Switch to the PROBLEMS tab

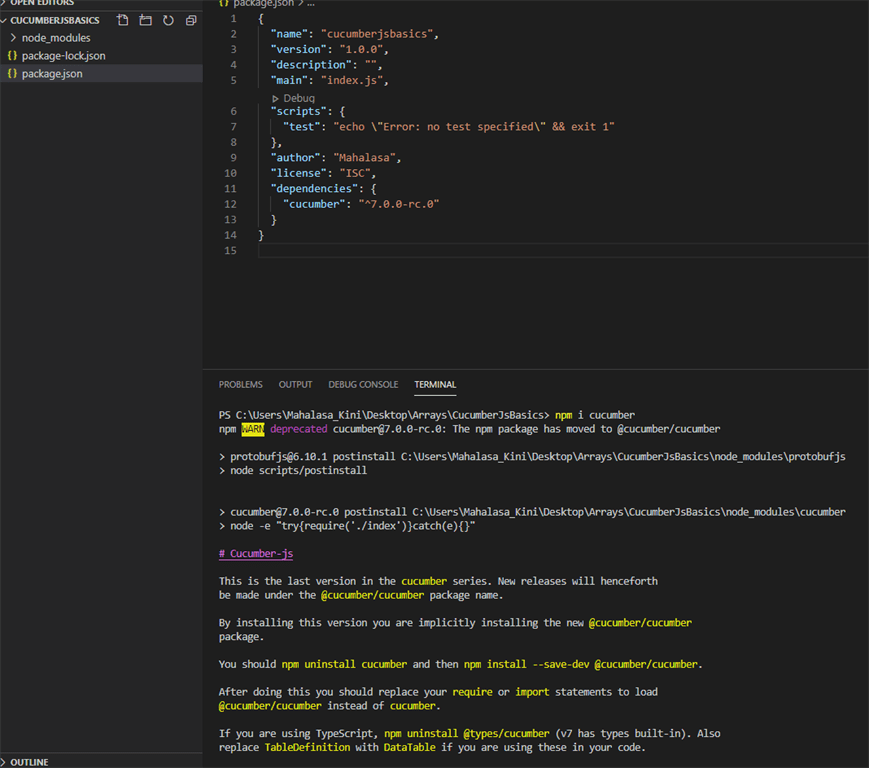240,384
